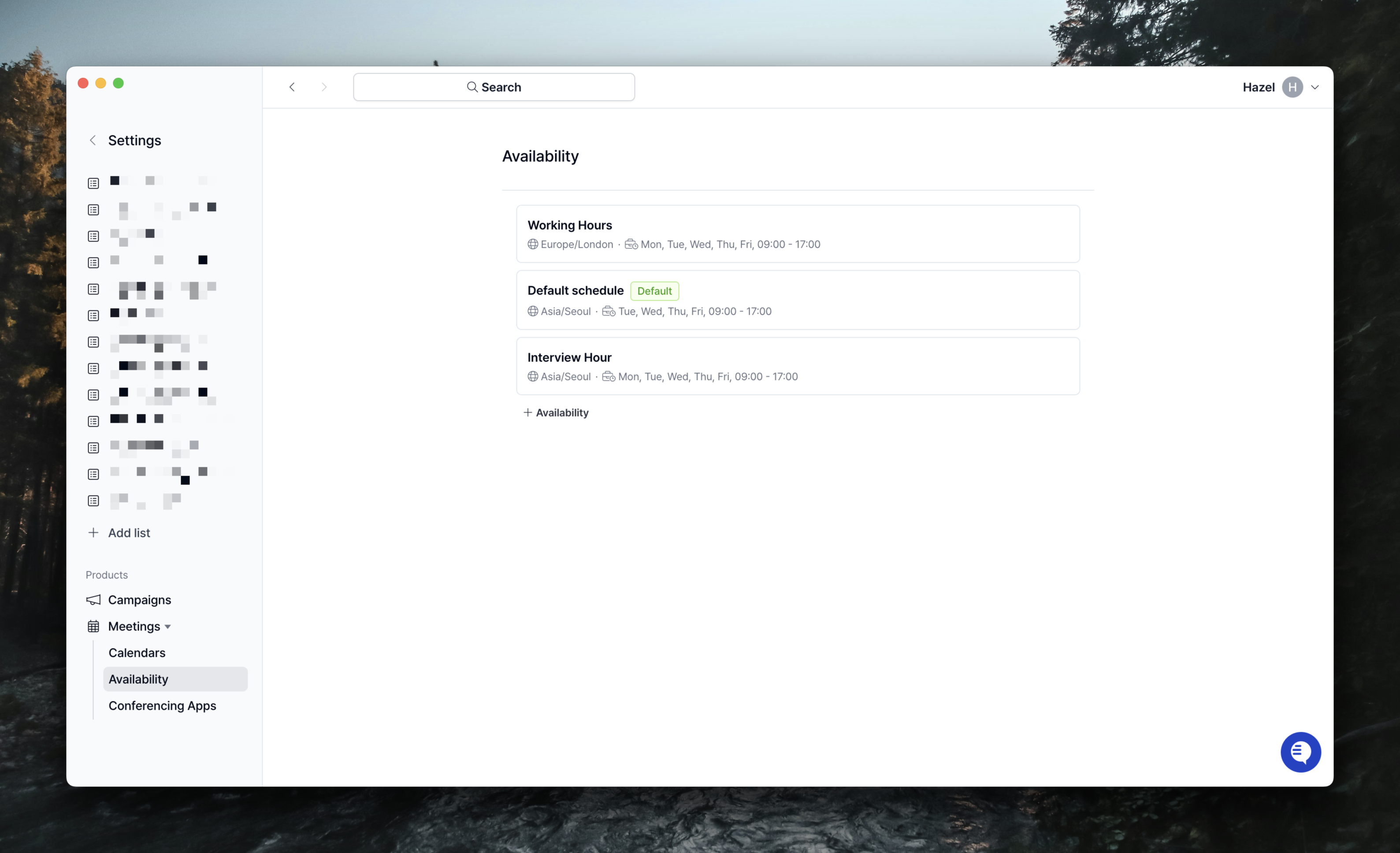The width and height of the screenshot is (1400, 853).
Task: Open the account dropdown next to Hazel
Action: 1315,87
